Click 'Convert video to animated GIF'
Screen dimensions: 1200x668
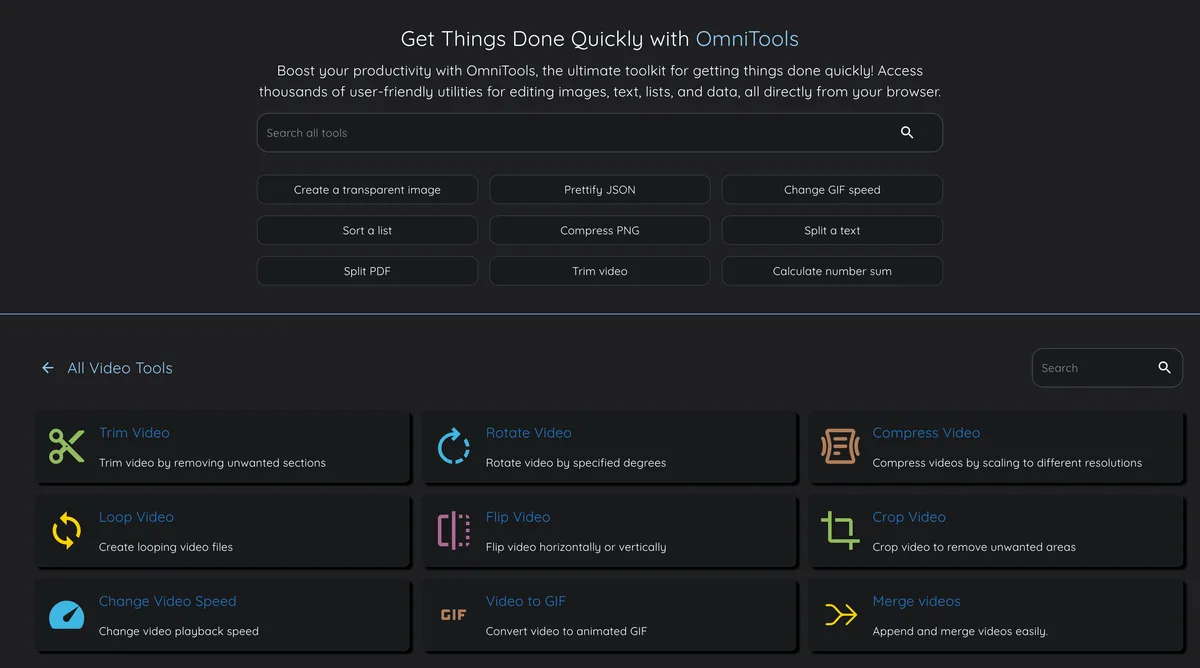[566, 631]
